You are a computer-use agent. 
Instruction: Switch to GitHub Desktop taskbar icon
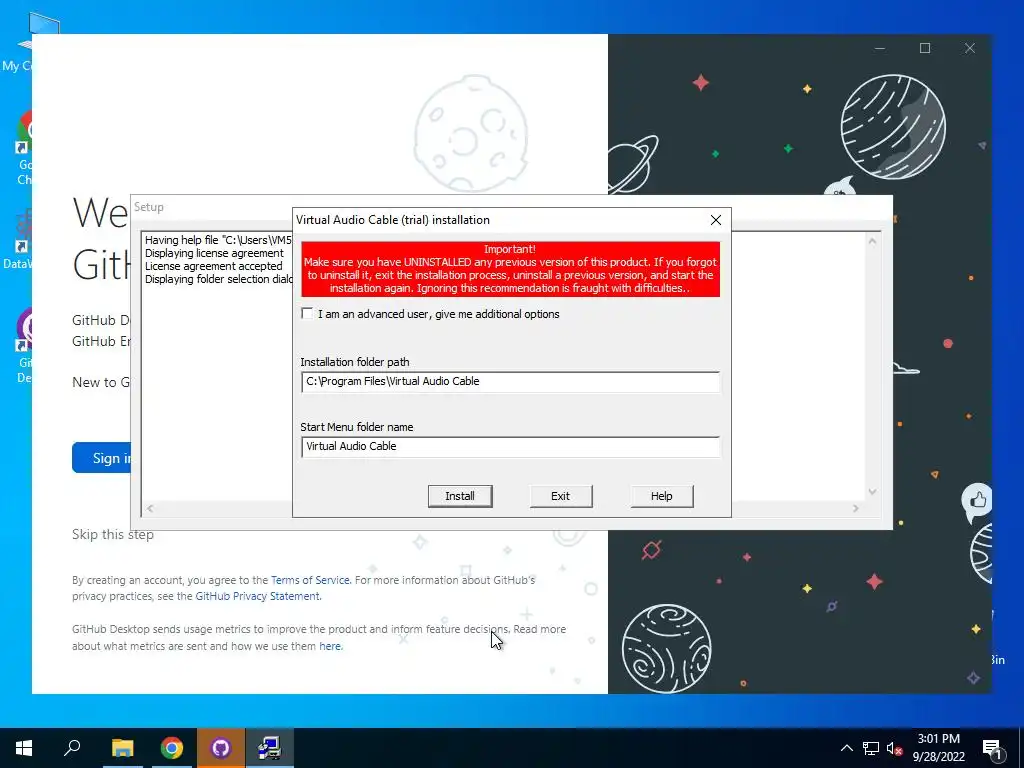pos(221,748)
